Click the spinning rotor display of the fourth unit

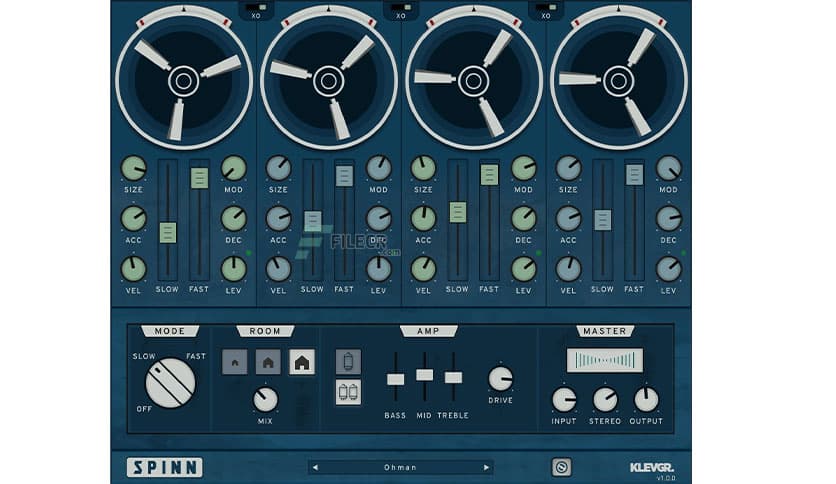click(x=618, y=81)
